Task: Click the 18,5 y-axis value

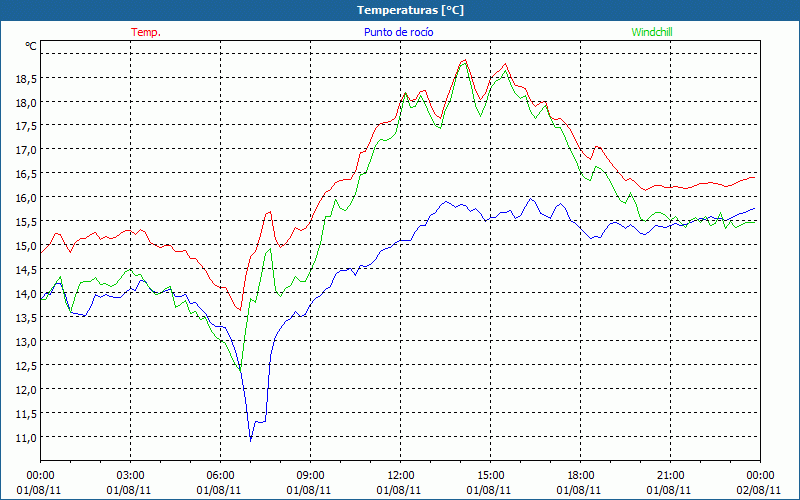Action: coord(26,79)
